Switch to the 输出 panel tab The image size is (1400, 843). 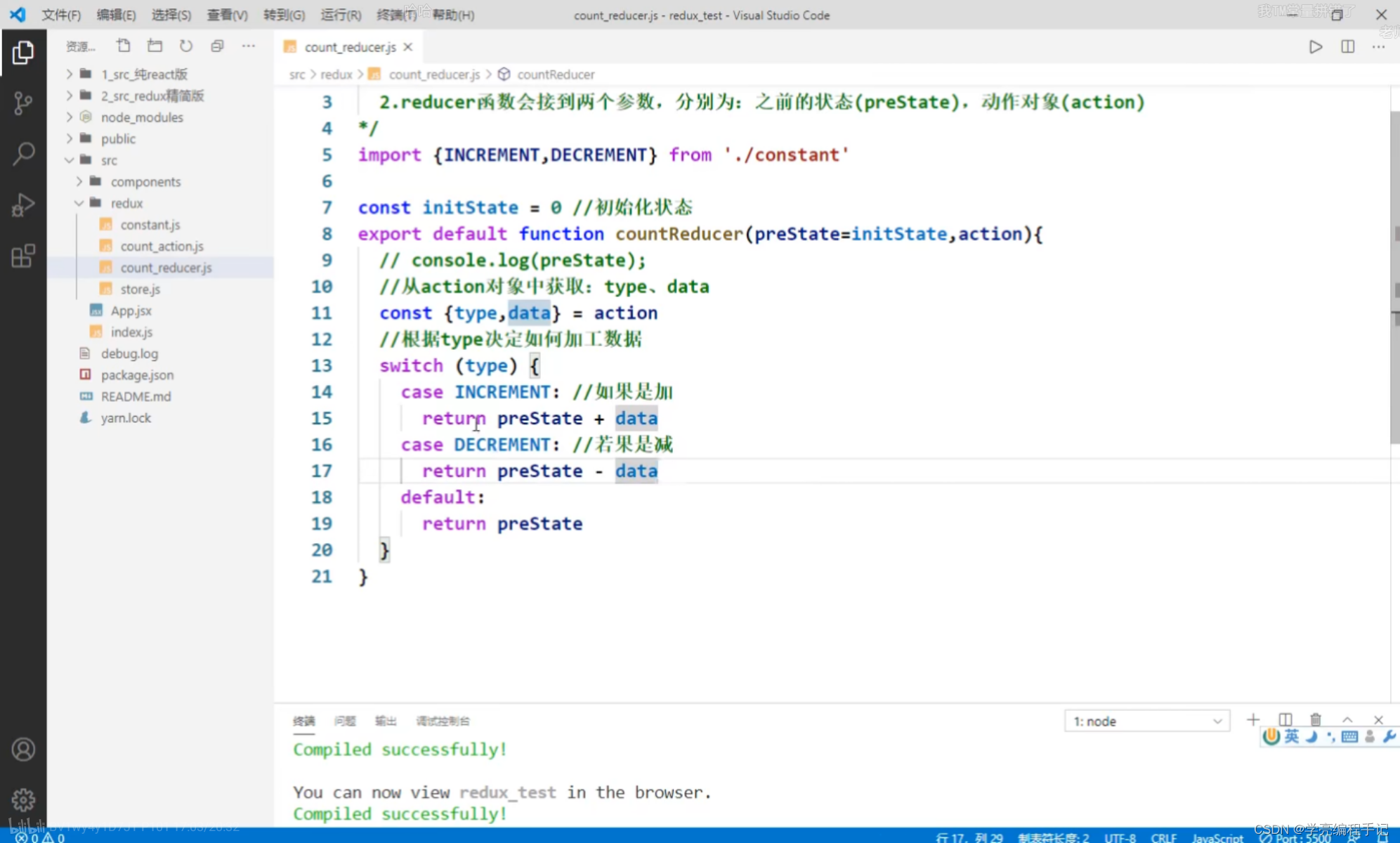tap(386, 721)
